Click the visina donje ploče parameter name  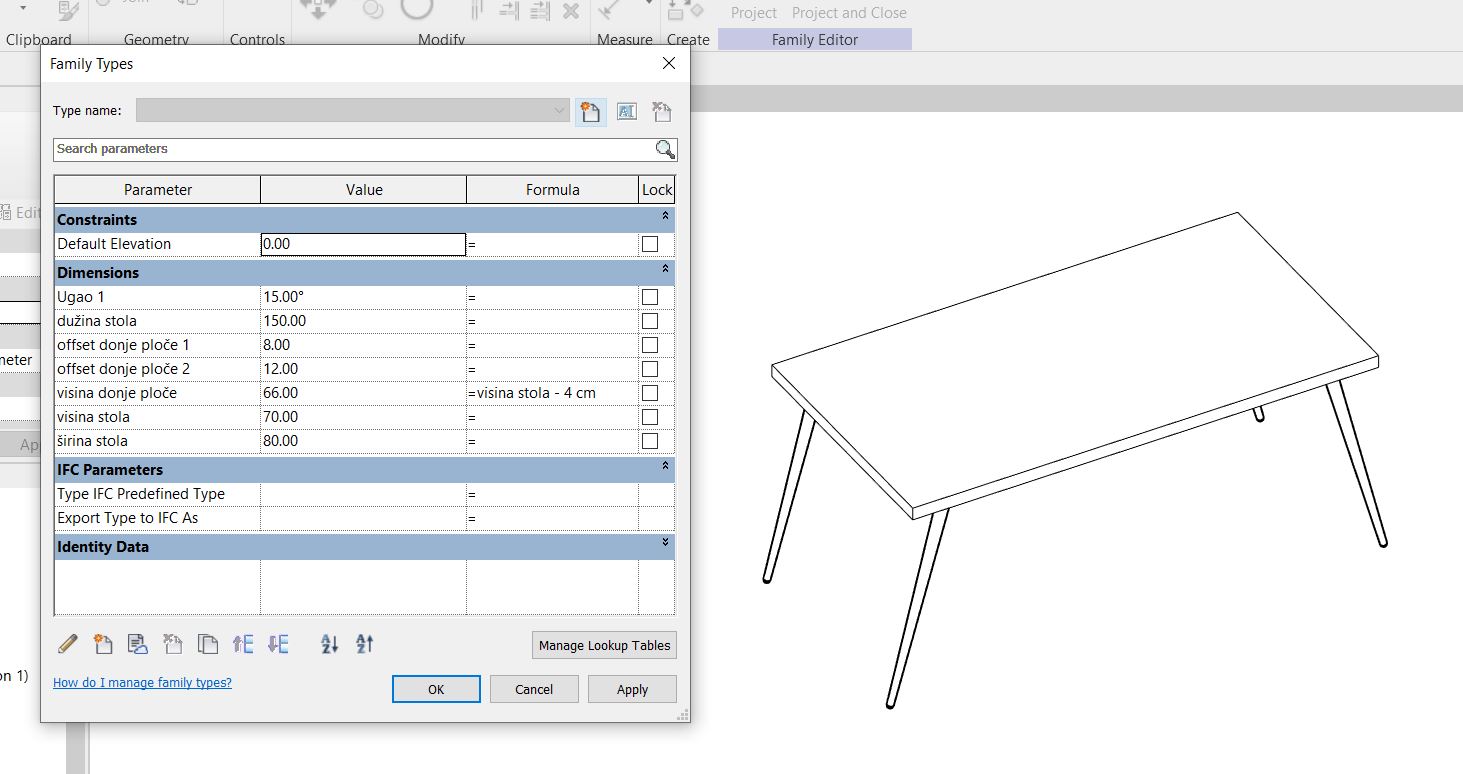[x=117, y=393]
